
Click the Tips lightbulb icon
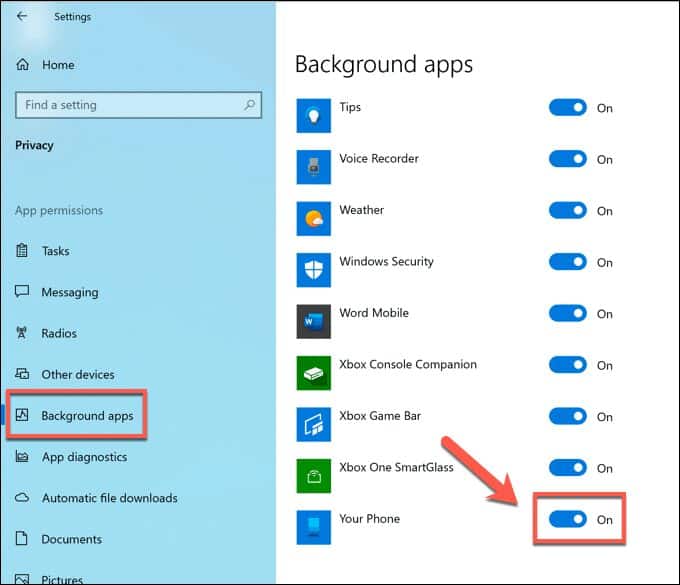(x=314, y=116)
